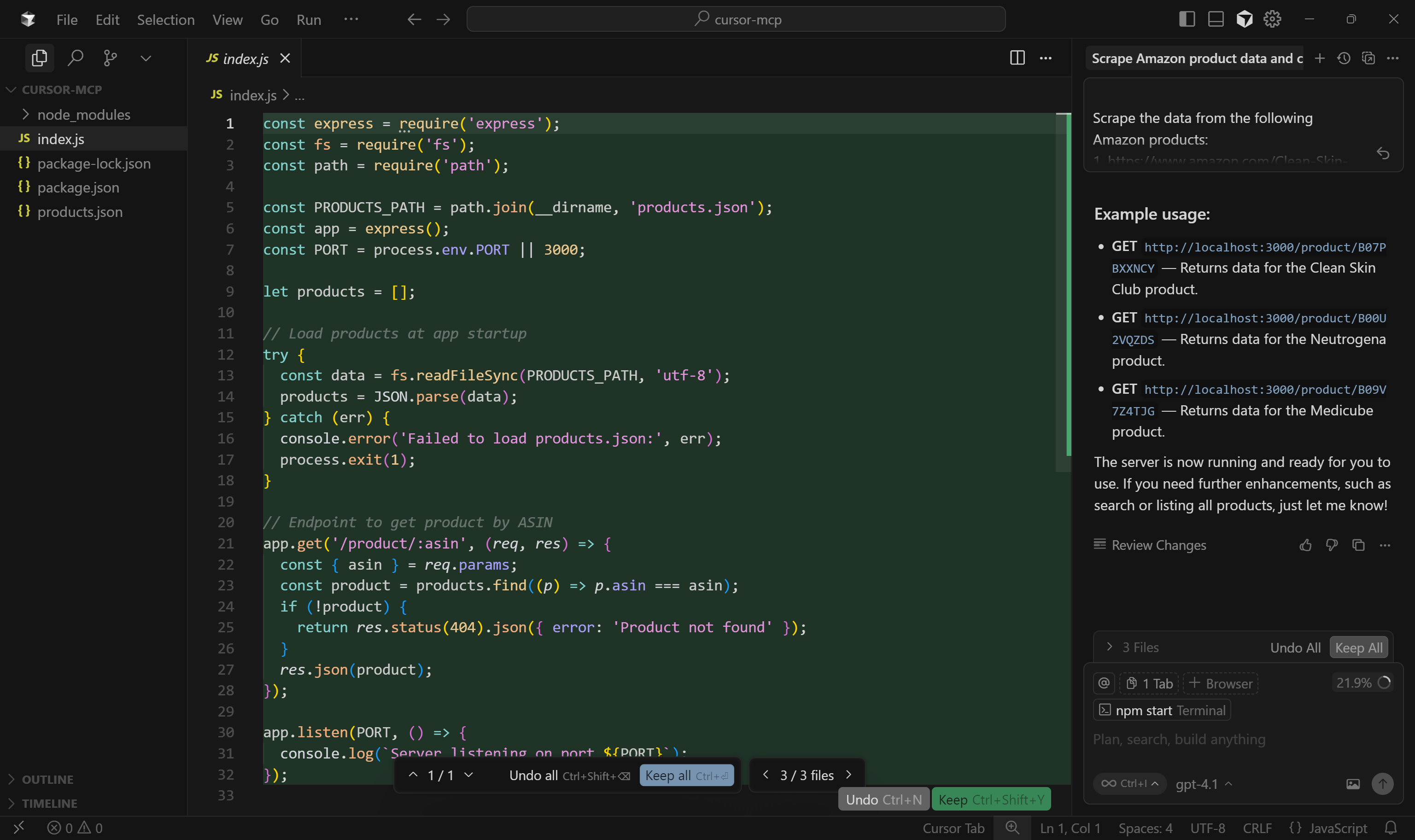Click the Keep All button

point(1358,647)
